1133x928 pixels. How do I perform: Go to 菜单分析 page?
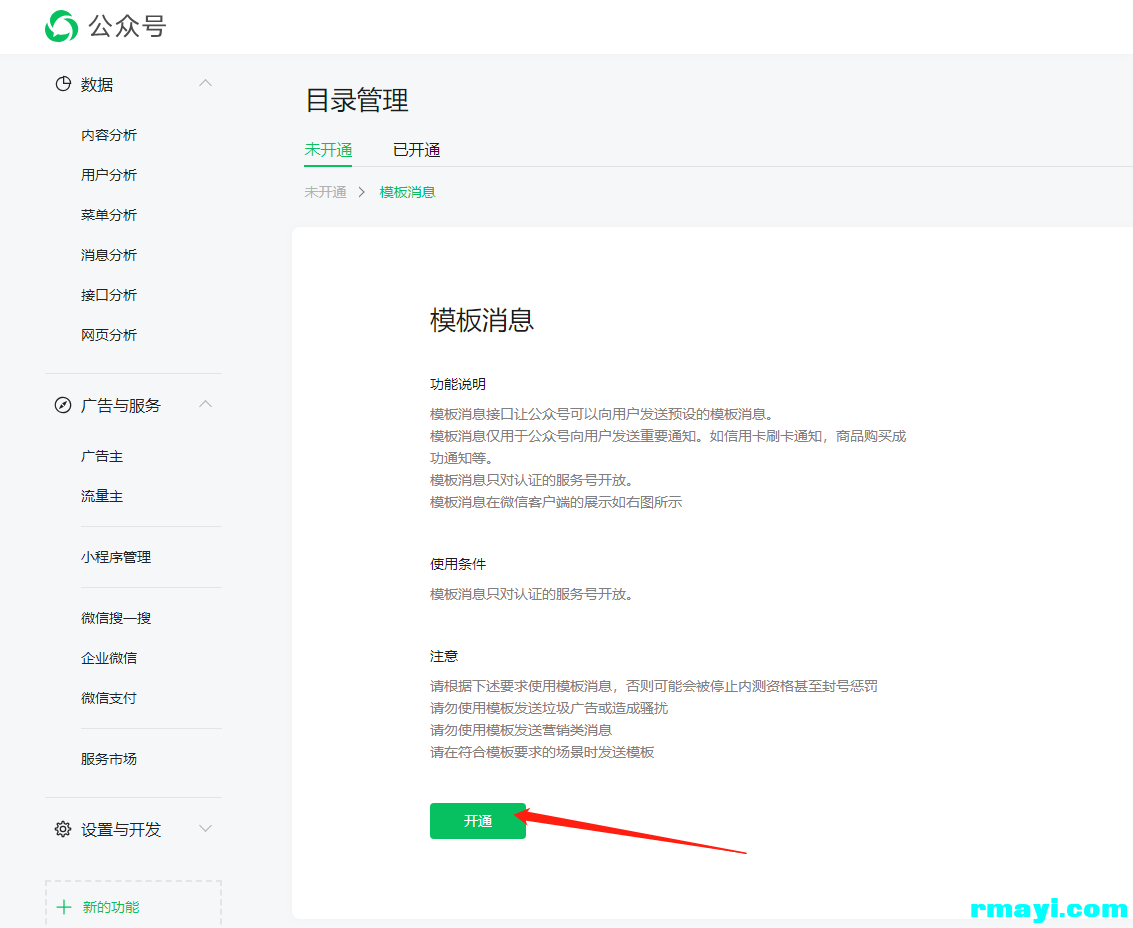(109, 215)
